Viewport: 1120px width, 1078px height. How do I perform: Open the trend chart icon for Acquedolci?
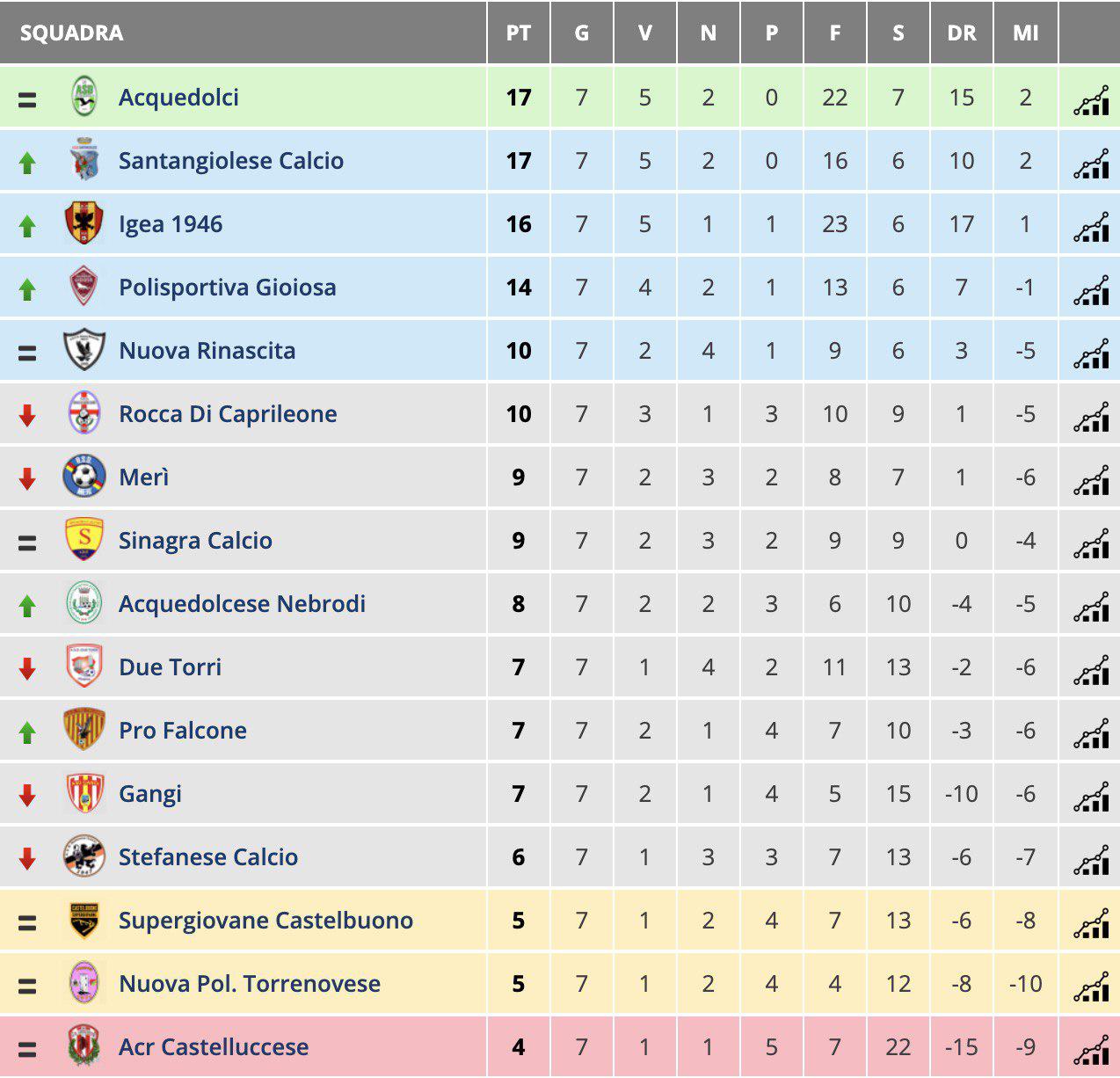click(1091, 101)
